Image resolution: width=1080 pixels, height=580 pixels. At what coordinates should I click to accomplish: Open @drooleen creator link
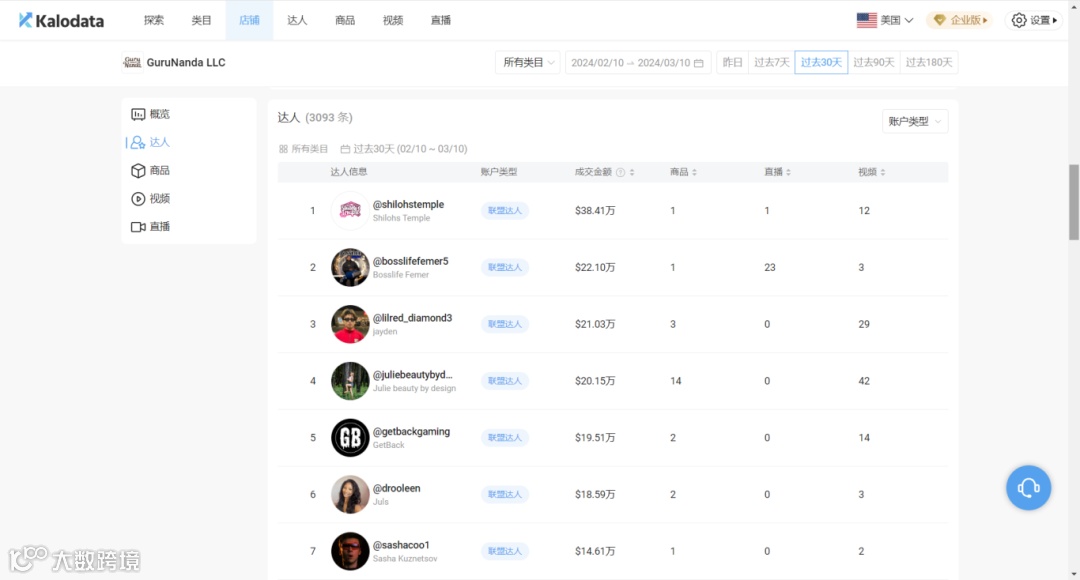[397, 488]
